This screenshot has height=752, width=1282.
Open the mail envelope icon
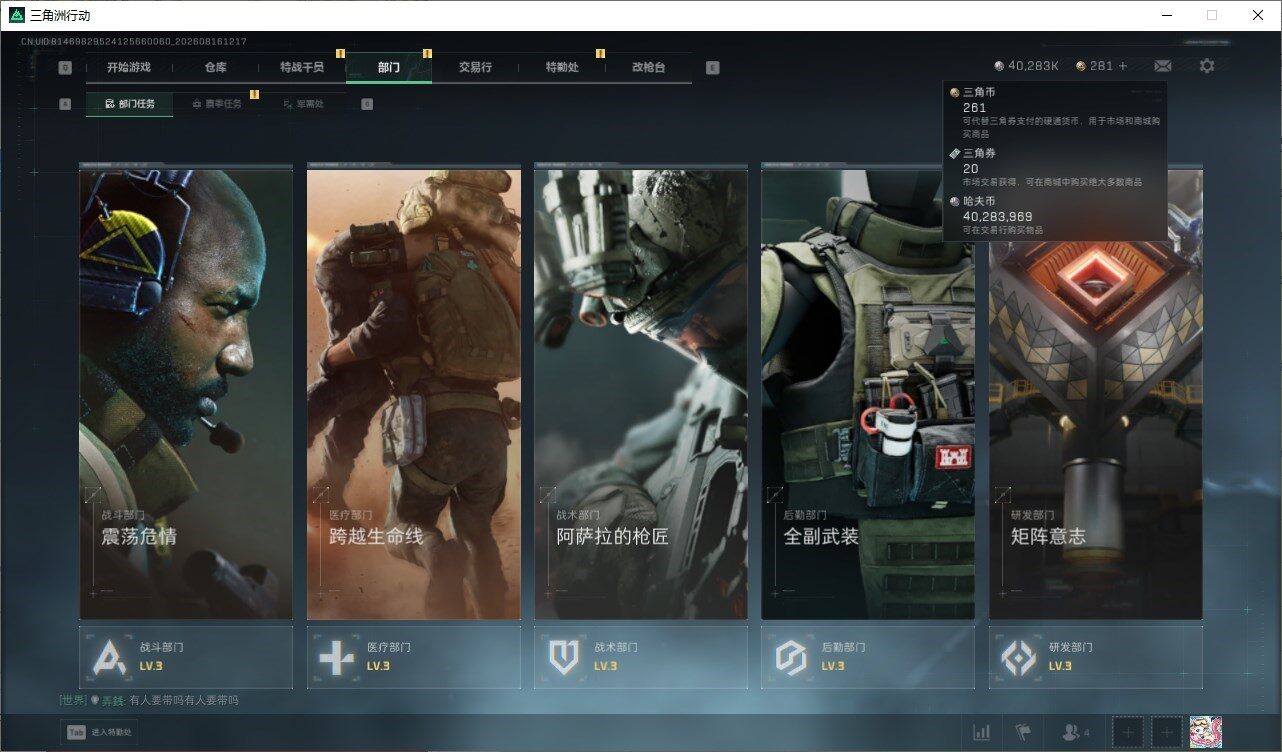1162,66
